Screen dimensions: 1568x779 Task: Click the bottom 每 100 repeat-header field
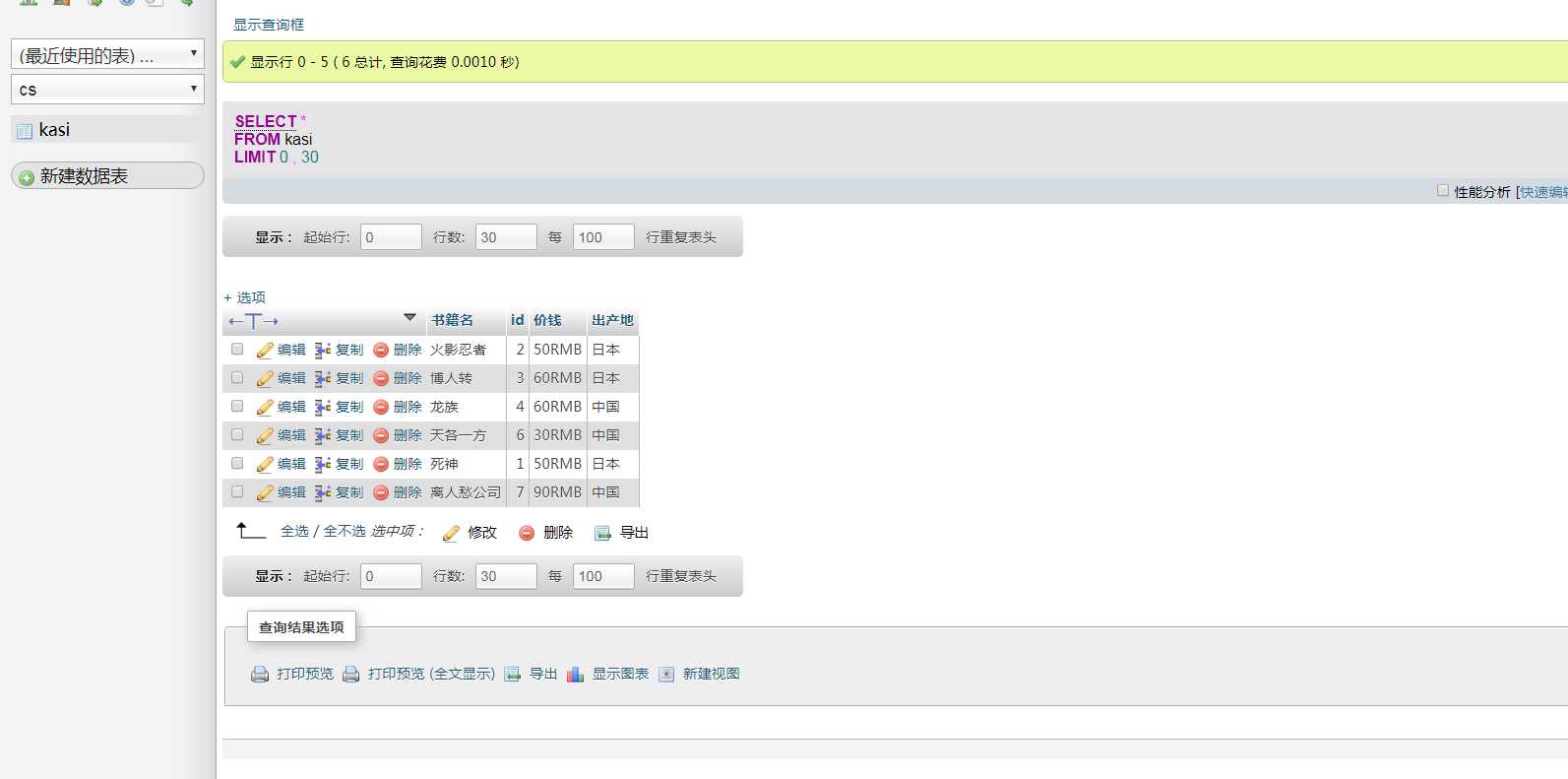[x=603, y=576]
